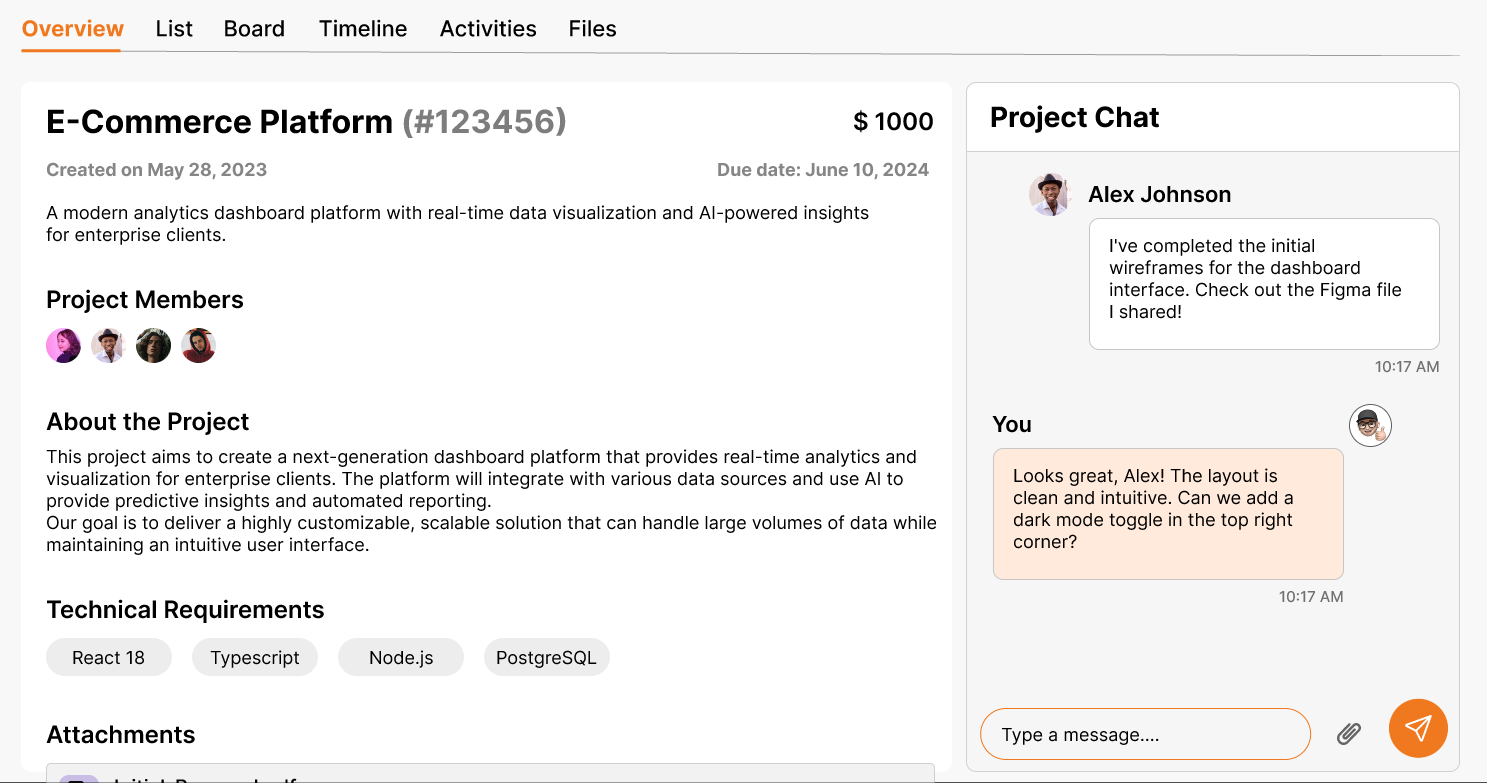
Task: Select "Due date: June 10, 2024" text
Action: point(823,170)
